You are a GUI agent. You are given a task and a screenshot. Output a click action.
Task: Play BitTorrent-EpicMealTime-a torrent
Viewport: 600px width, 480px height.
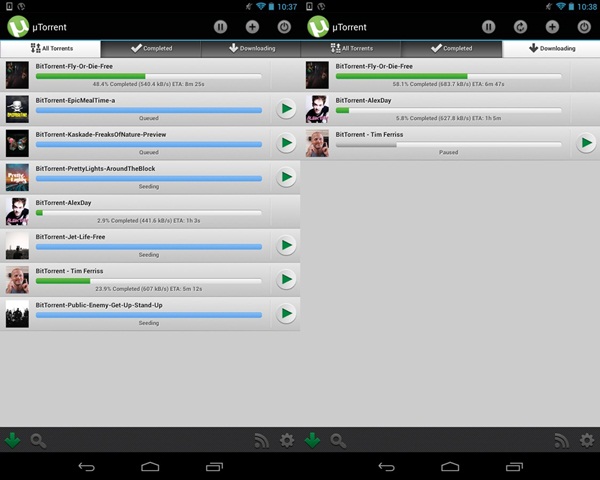click(286, 109)
